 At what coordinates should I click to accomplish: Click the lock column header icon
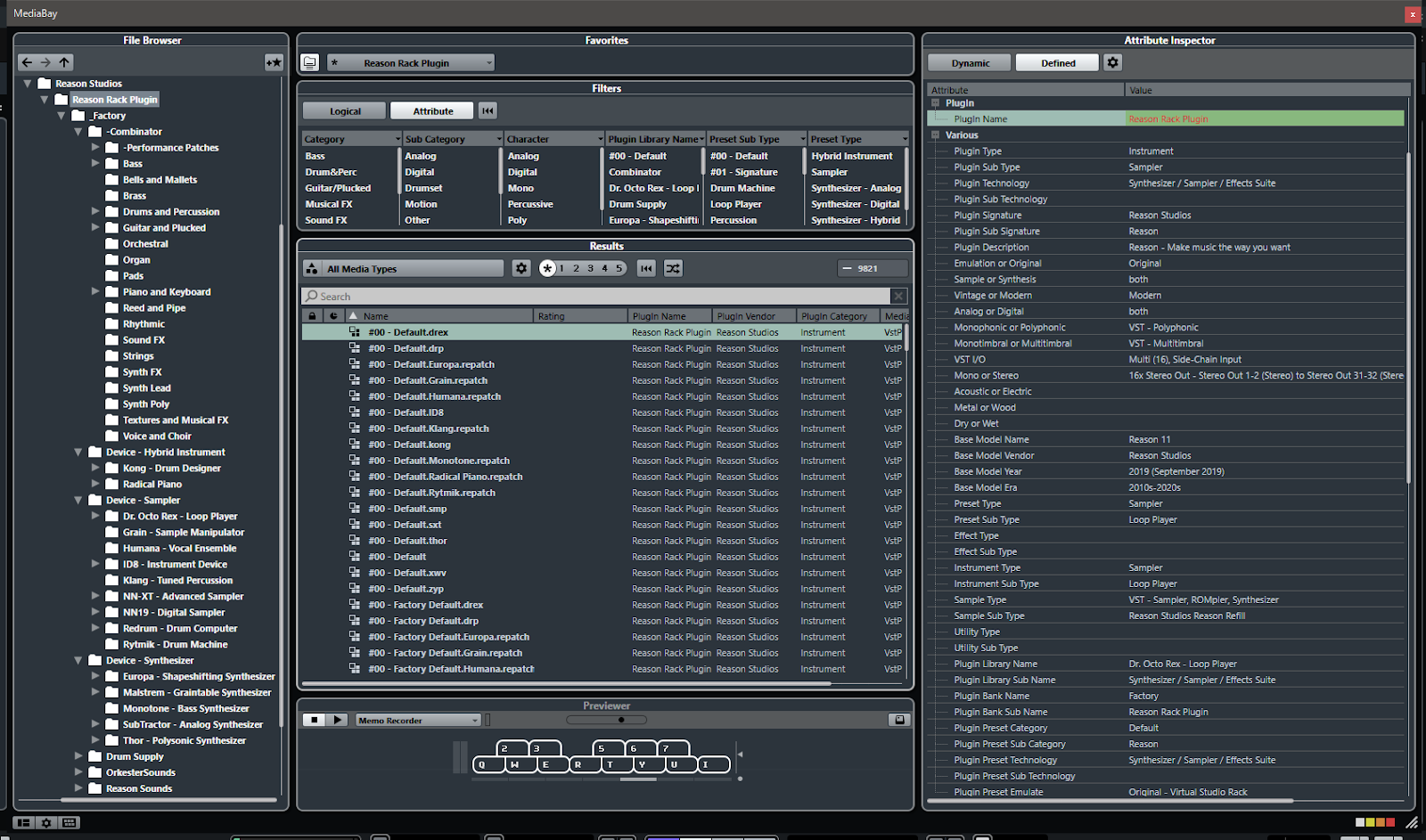[x=312, y=315]
